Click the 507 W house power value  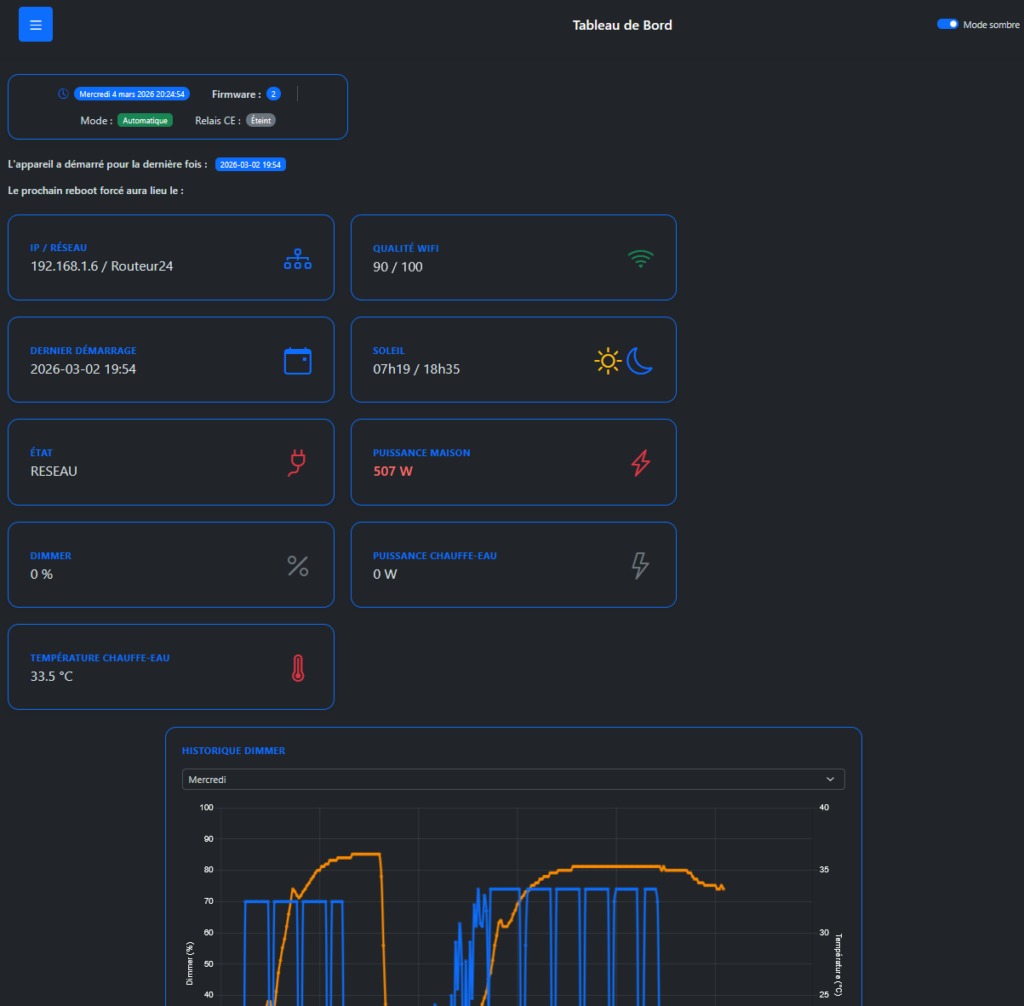tap(393, 471)
